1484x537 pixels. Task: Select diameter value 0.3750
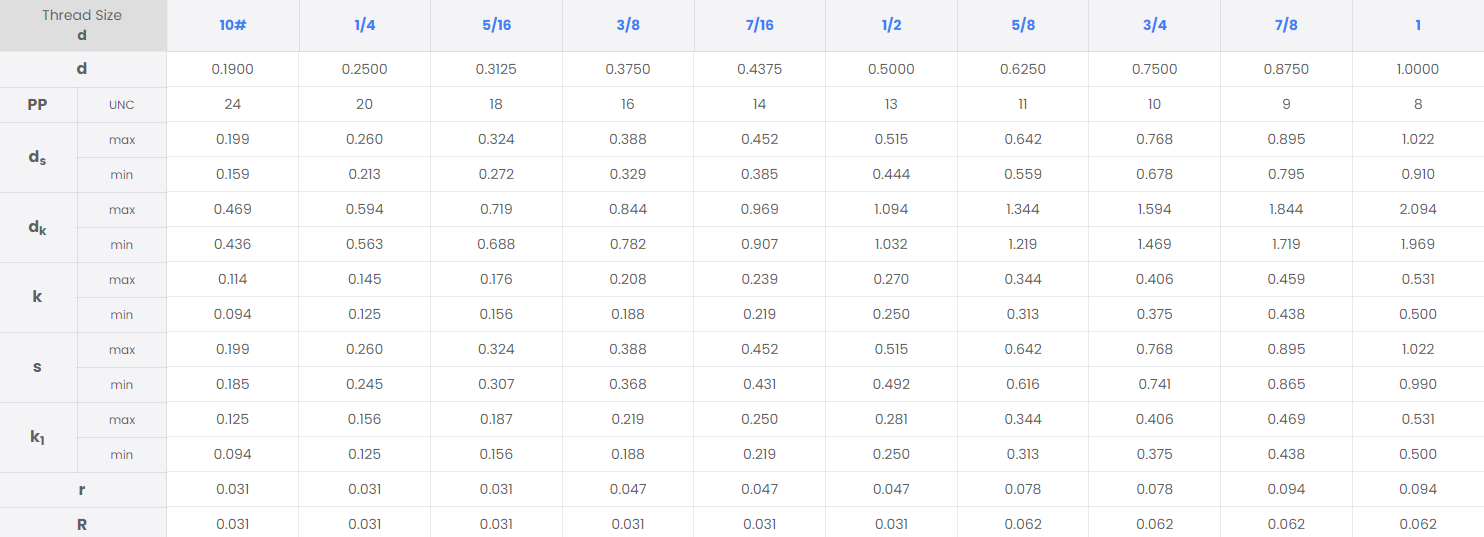click(x=628, y=69)
